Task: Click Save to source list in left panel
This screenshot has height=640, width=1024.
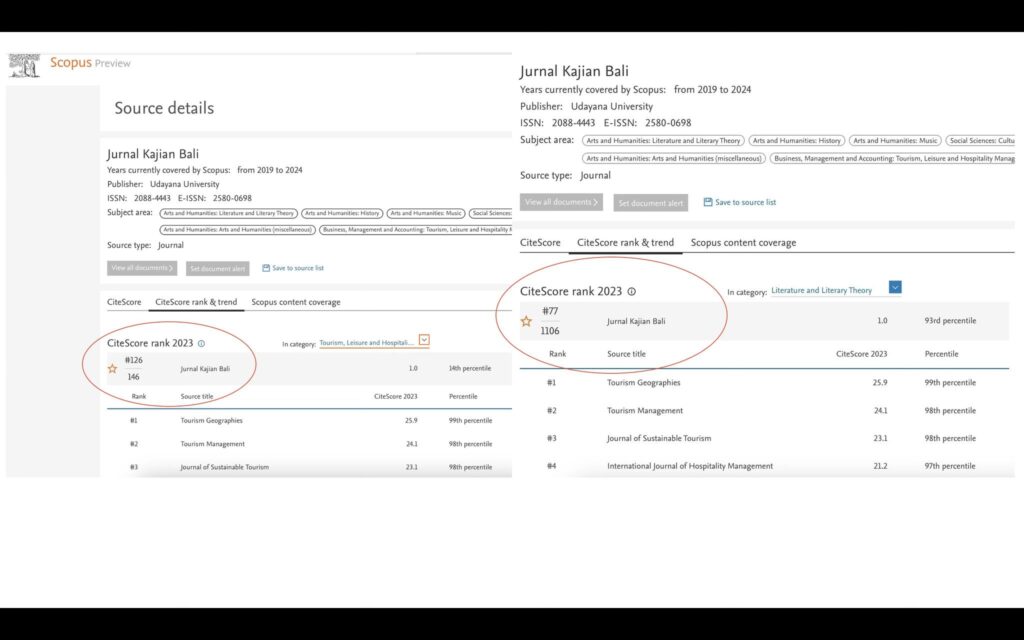Action: point(293,268)
